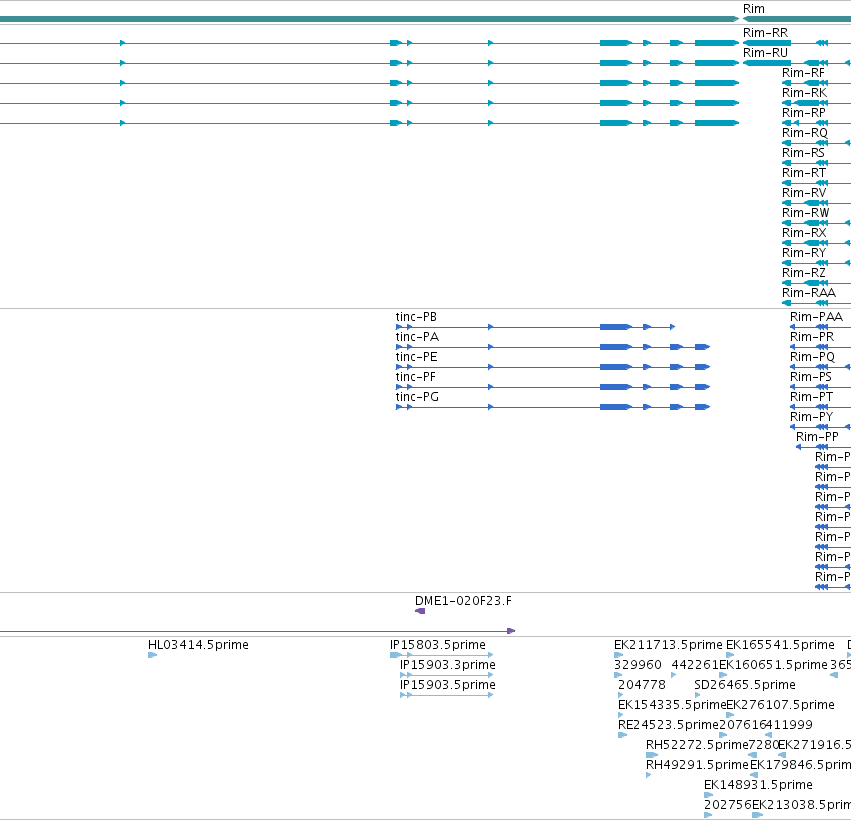Open the RH52272.5prime EST label
Viewport: 851px width, 820px height.
point(697,746)
